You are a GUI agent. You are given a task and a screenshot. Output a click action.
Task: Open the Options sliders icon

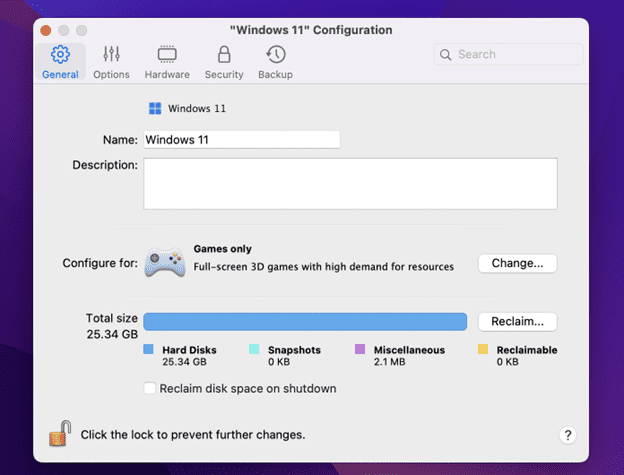click(x=111, y=54)
